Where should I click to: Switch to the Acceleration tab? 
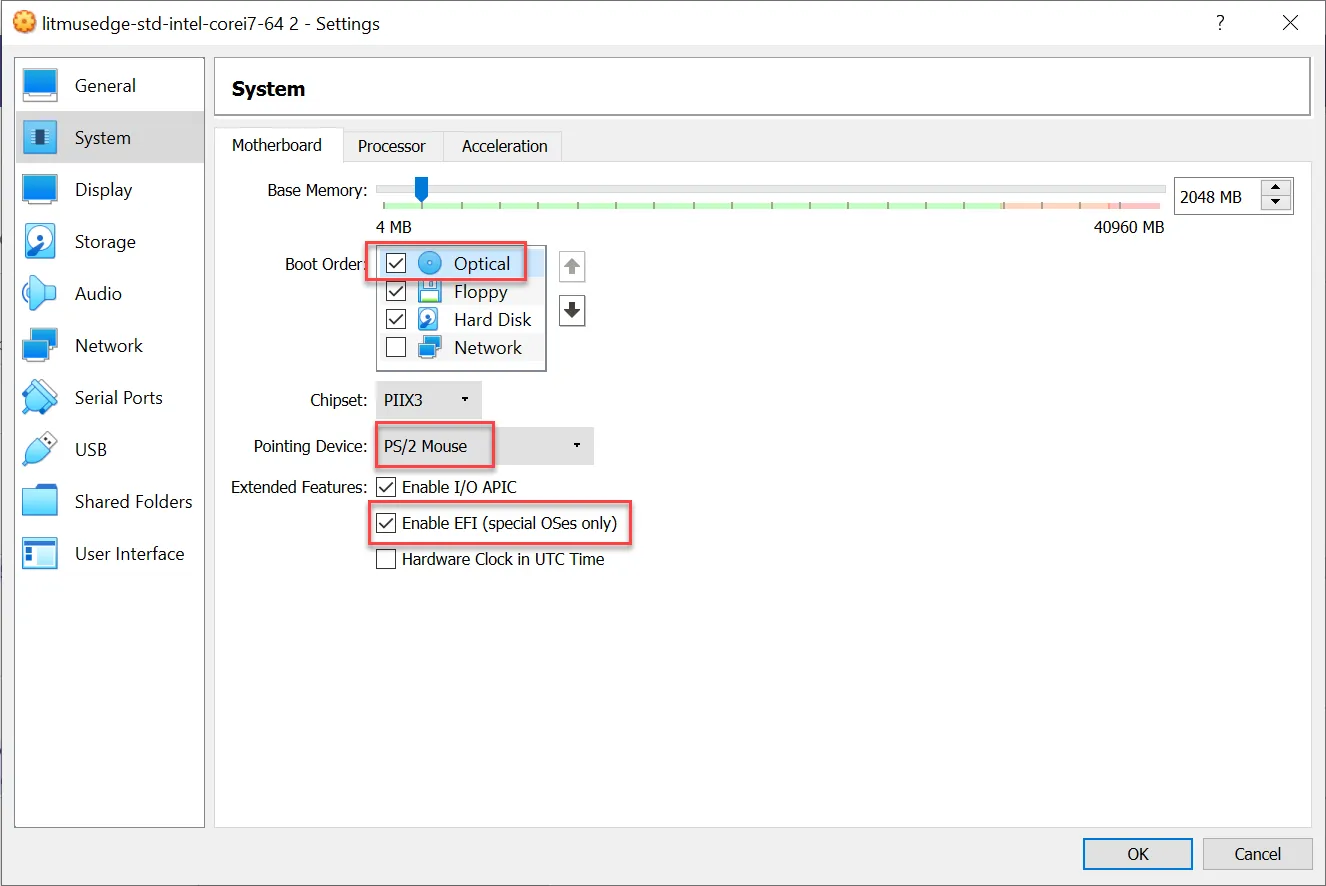[x=505, y=146]
